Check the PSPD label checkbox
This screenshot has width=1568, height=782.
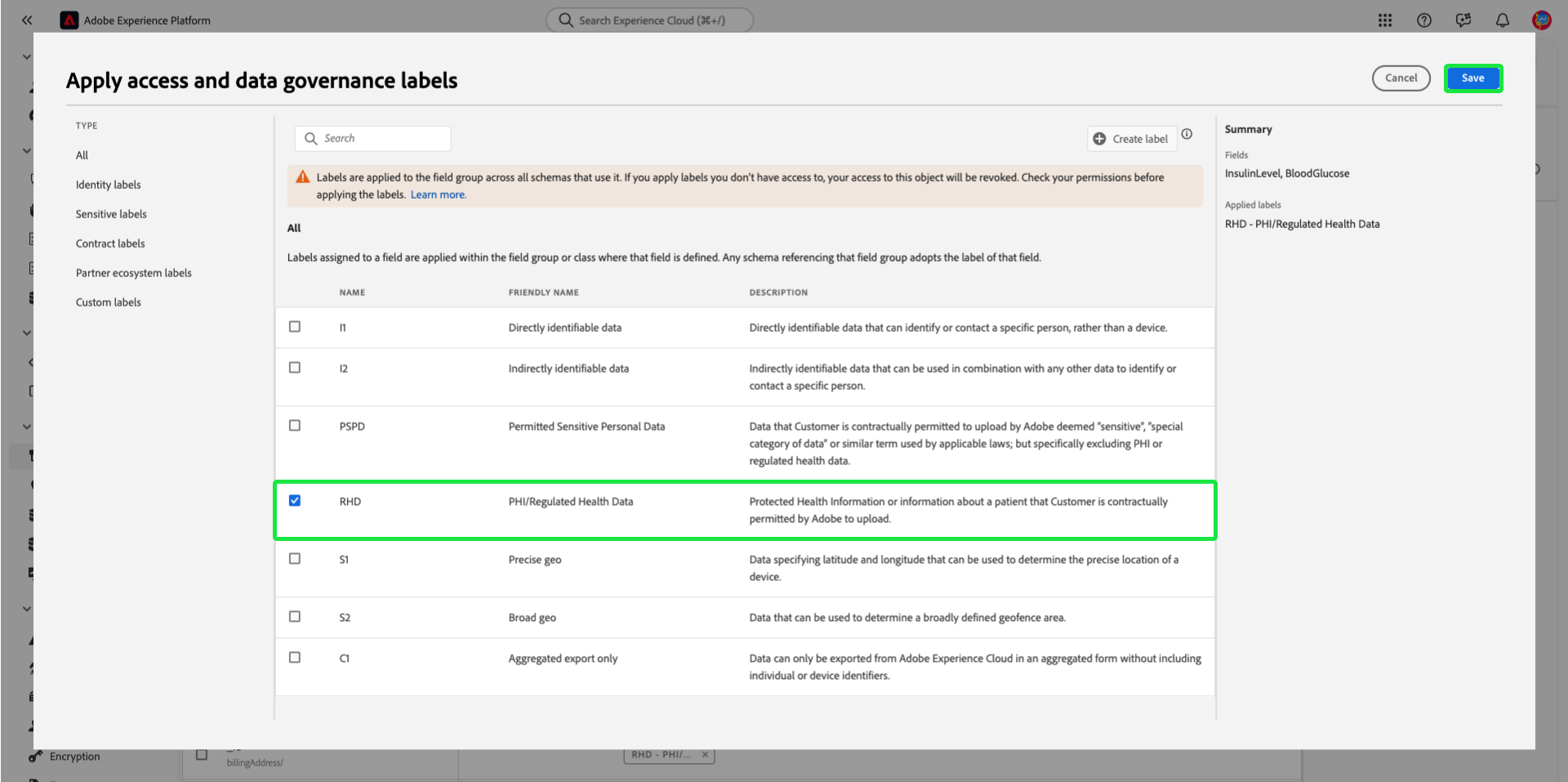(295, 426)
